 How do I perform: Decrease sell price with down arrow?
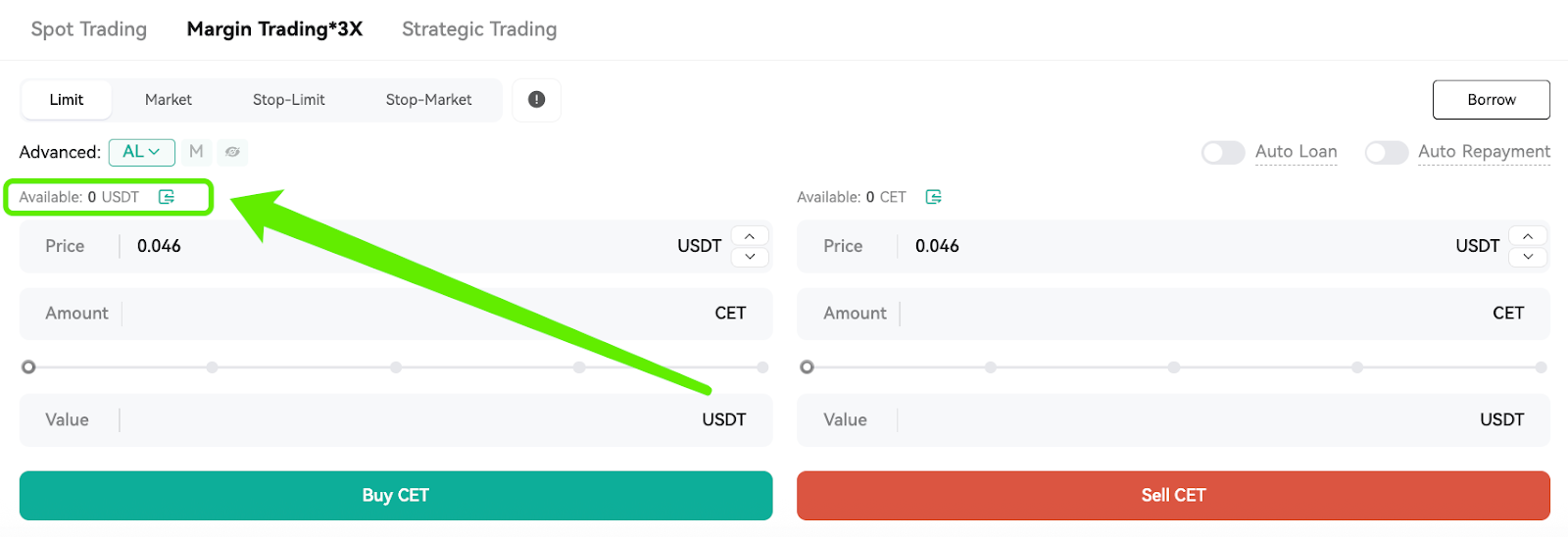1528,257
